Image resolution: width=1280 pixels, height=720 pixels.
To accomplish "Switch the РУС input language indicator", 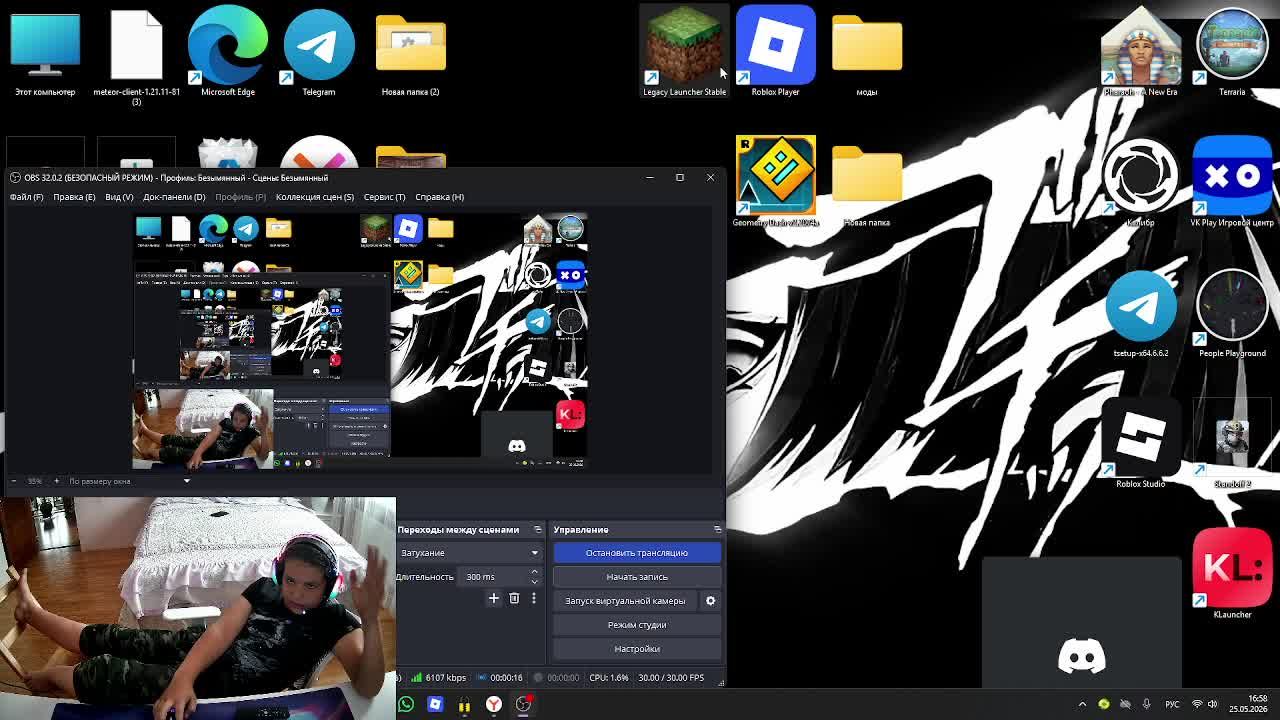I will tap(1172, 704).
